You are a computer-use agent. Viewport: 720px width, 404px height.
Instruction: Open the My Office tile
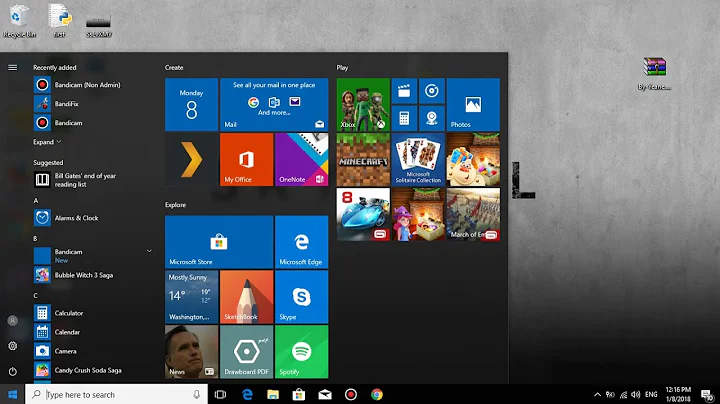246,158
